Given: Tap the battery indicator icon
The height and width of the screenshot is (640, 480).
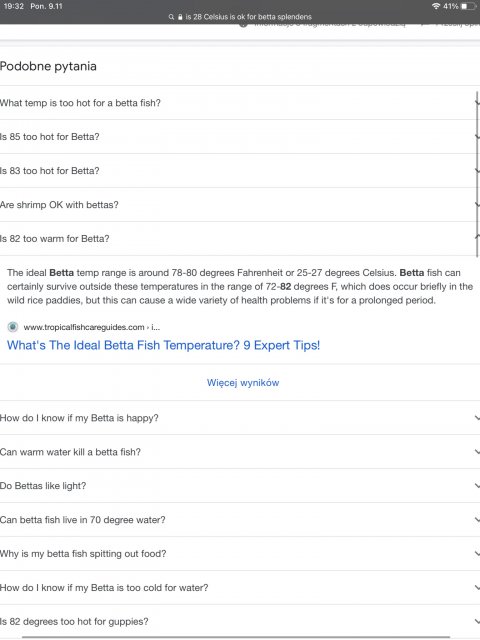Looking at the screenshot, I should tap(468, 6).
